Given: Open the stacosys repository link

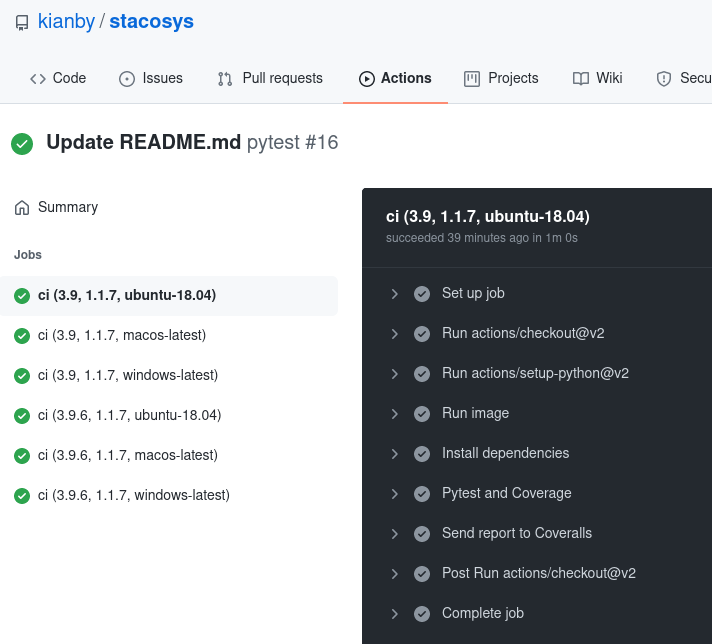Looking at the screenshot, I should pos(151,21).
